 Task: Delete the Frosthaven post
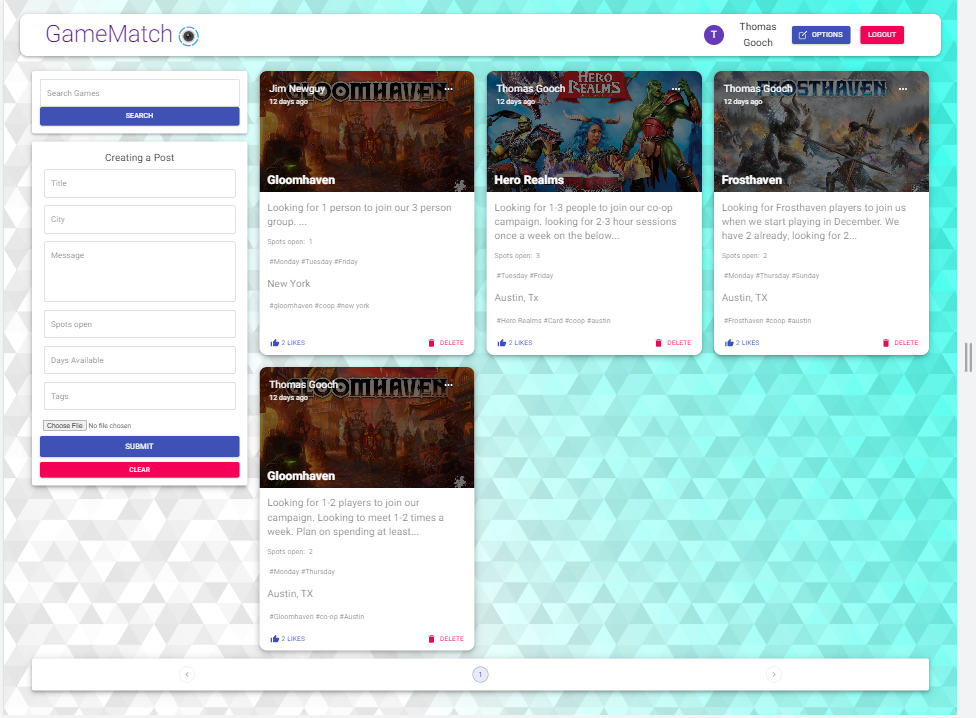(x=900, y=343)
